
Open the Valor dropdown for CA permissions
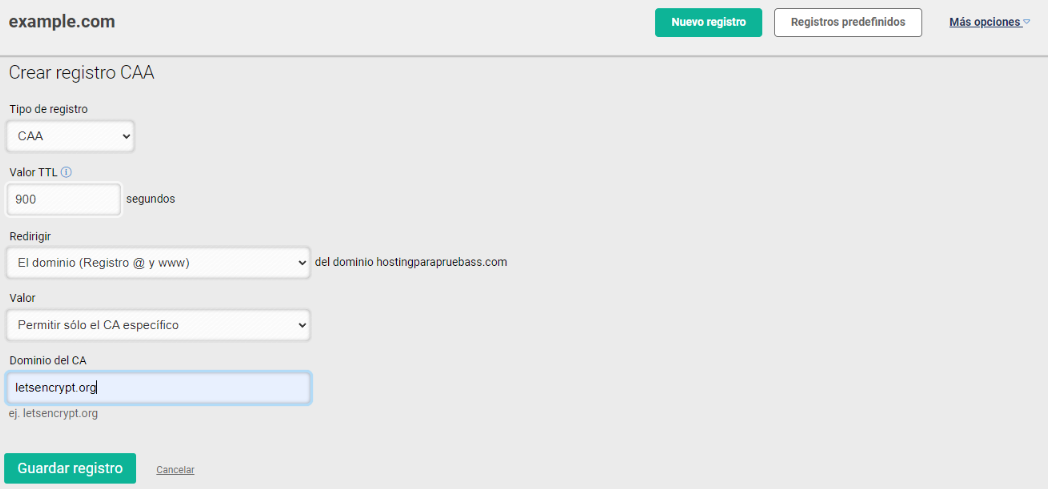[x=158, y=325]
